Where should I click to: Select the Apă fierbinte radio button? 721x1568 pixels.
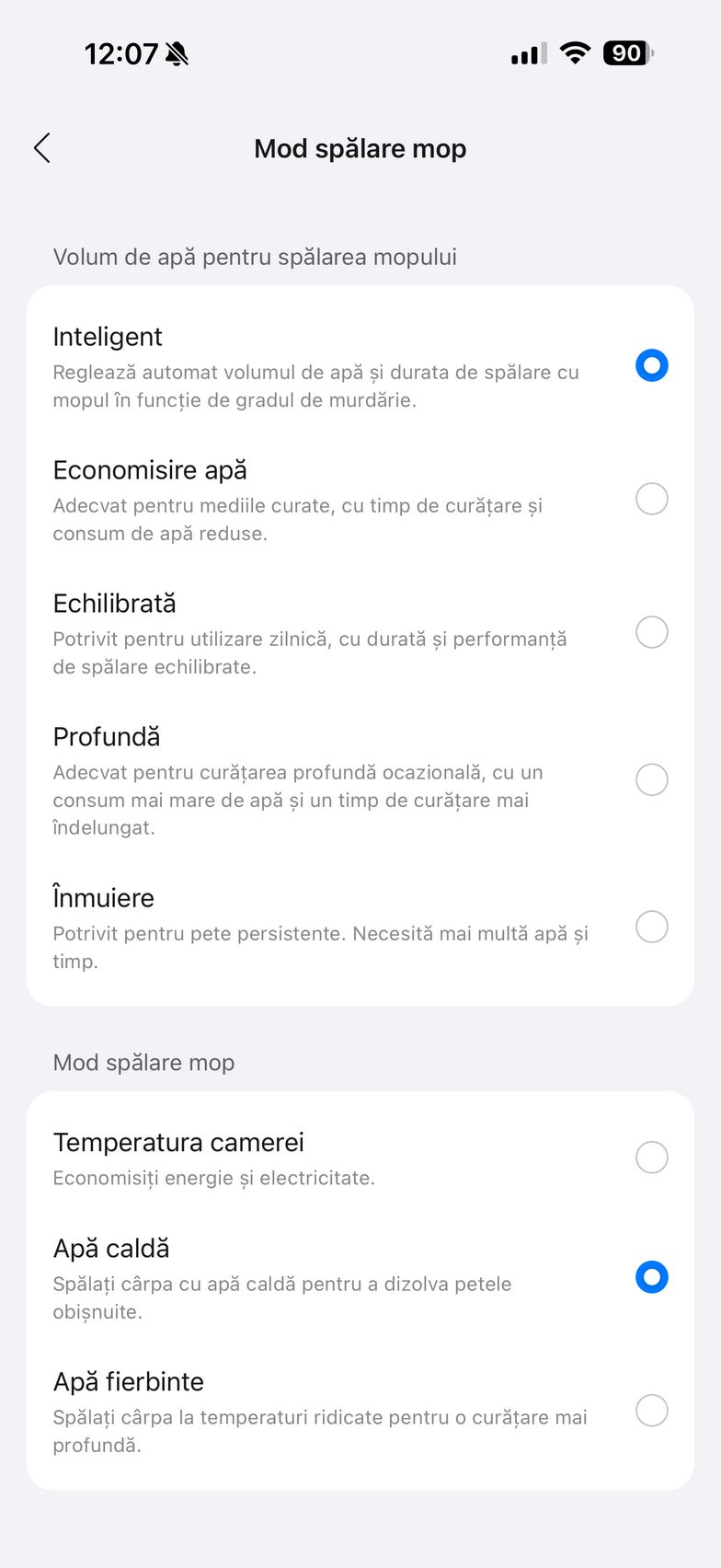click(x=651, y=1411)
